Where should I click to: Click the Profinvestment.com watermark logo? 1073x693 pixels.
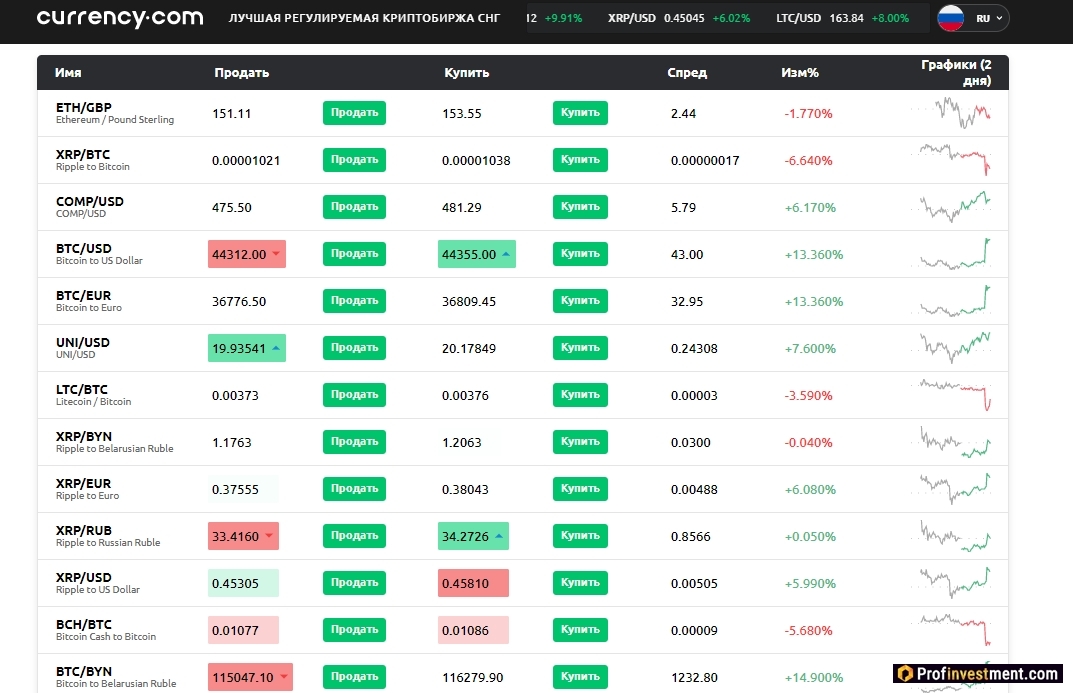click(978, 674)
